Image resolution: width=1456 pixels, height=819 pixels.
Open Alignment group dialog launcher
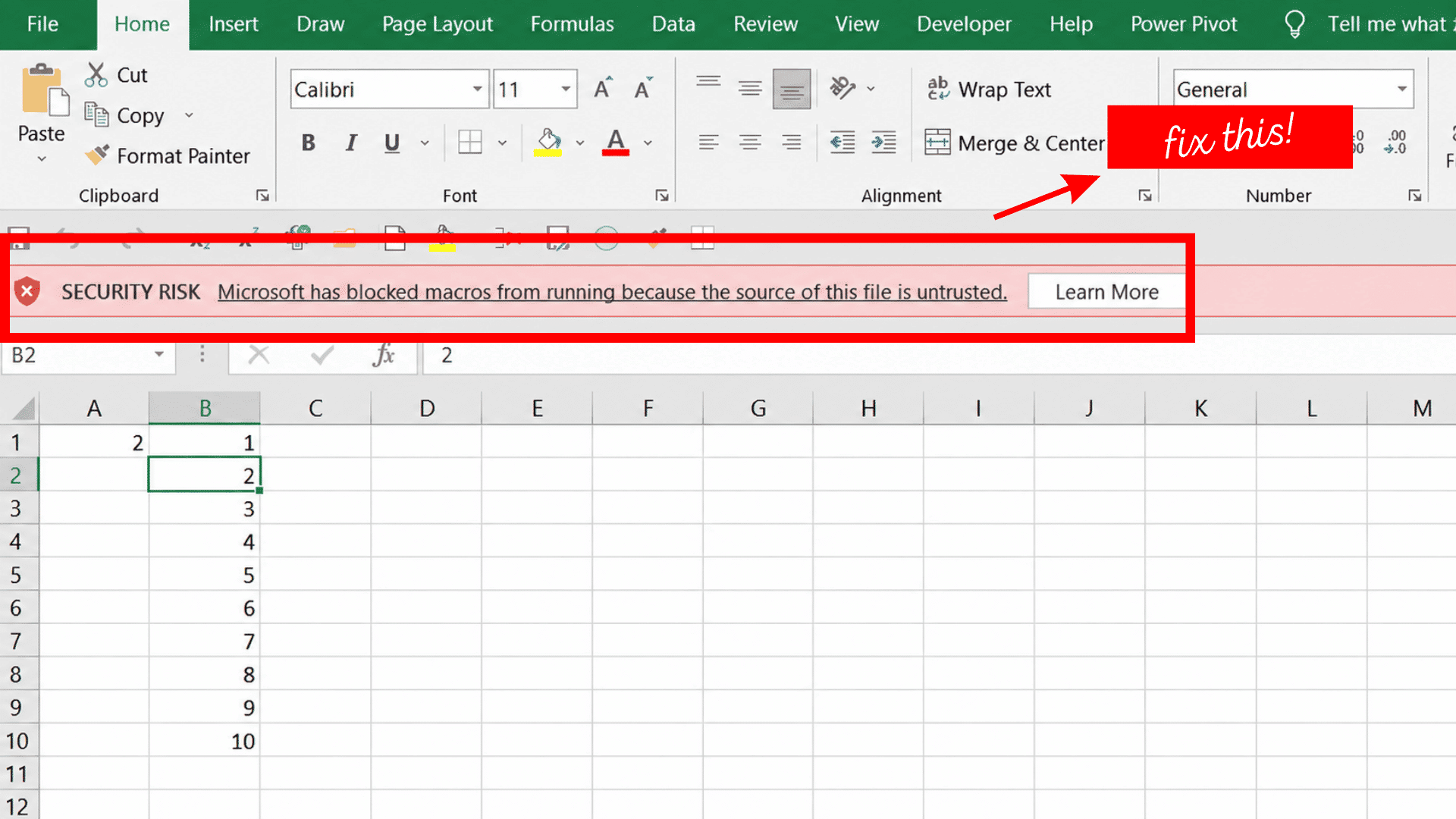click(x=1145, y=196)
